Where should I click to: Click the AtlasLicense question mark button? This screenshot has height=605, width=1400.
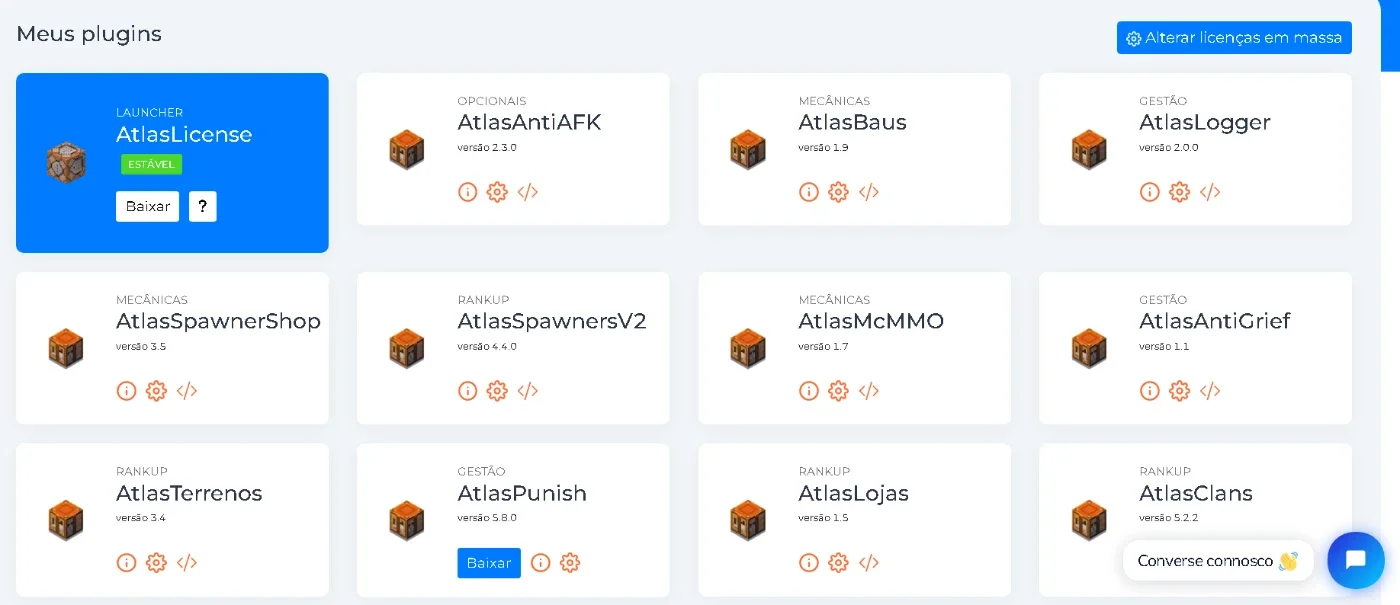coord(203,206)
